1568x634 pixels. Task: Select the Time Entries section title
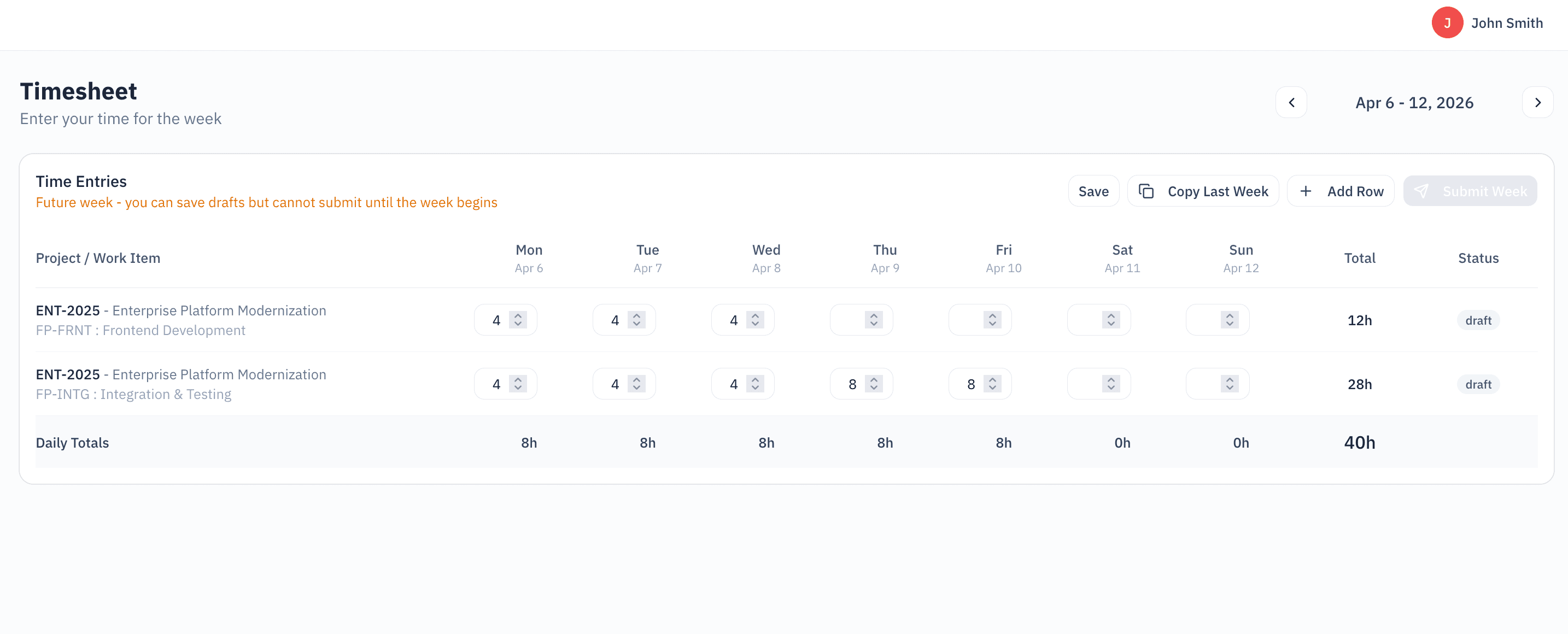point(81,181)
